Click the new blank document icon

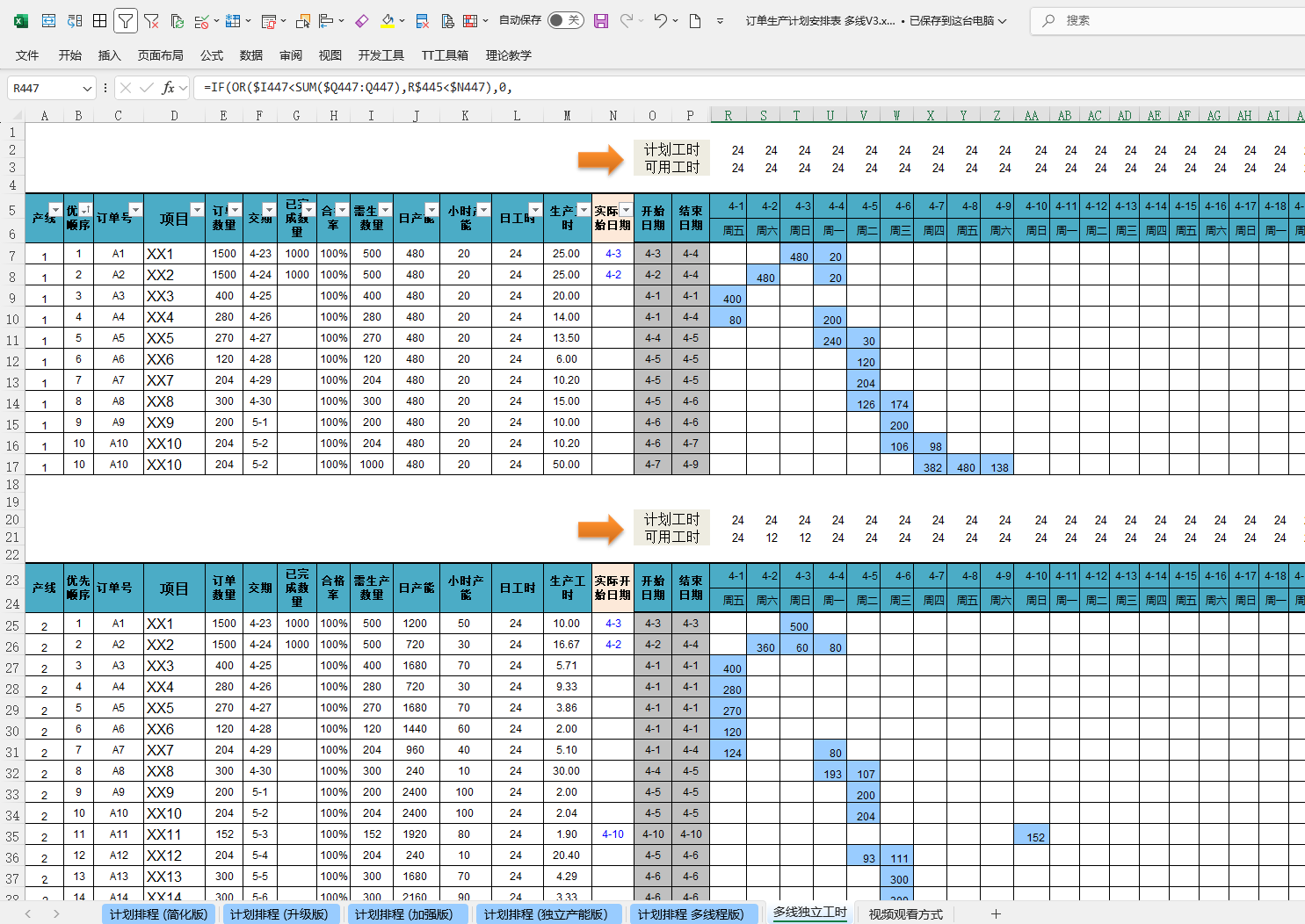click(695, 20)
